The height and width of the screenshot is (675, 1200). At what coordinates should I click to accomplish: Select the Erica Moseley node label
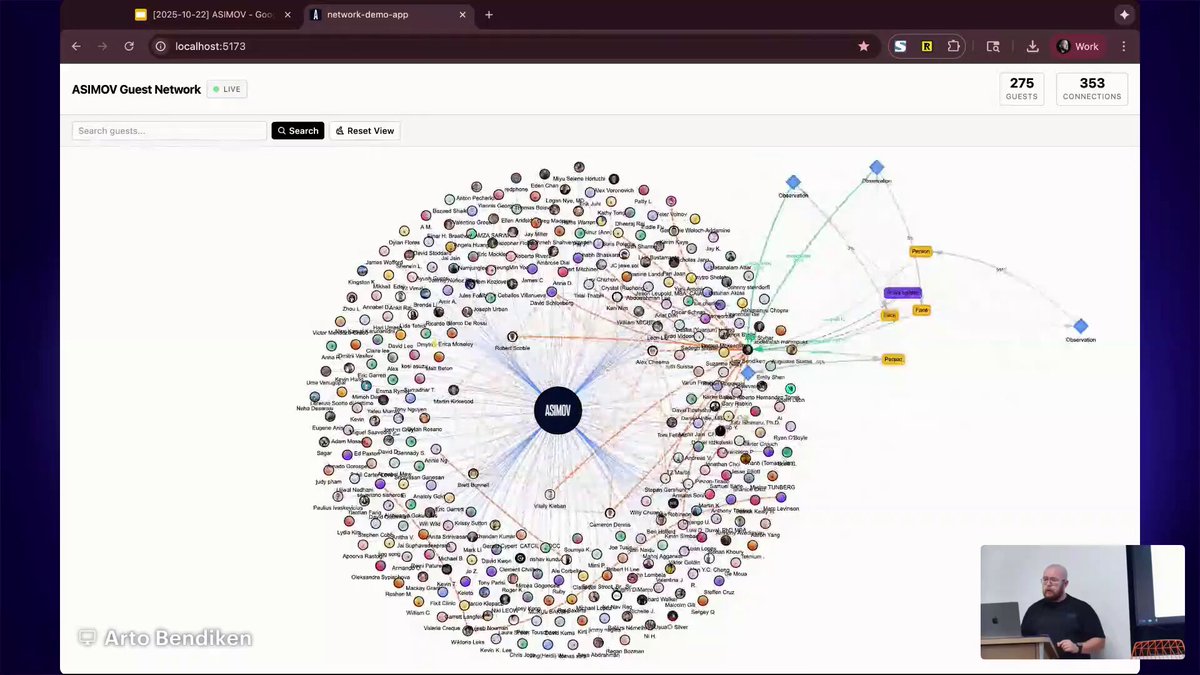[x=456, y=344]
